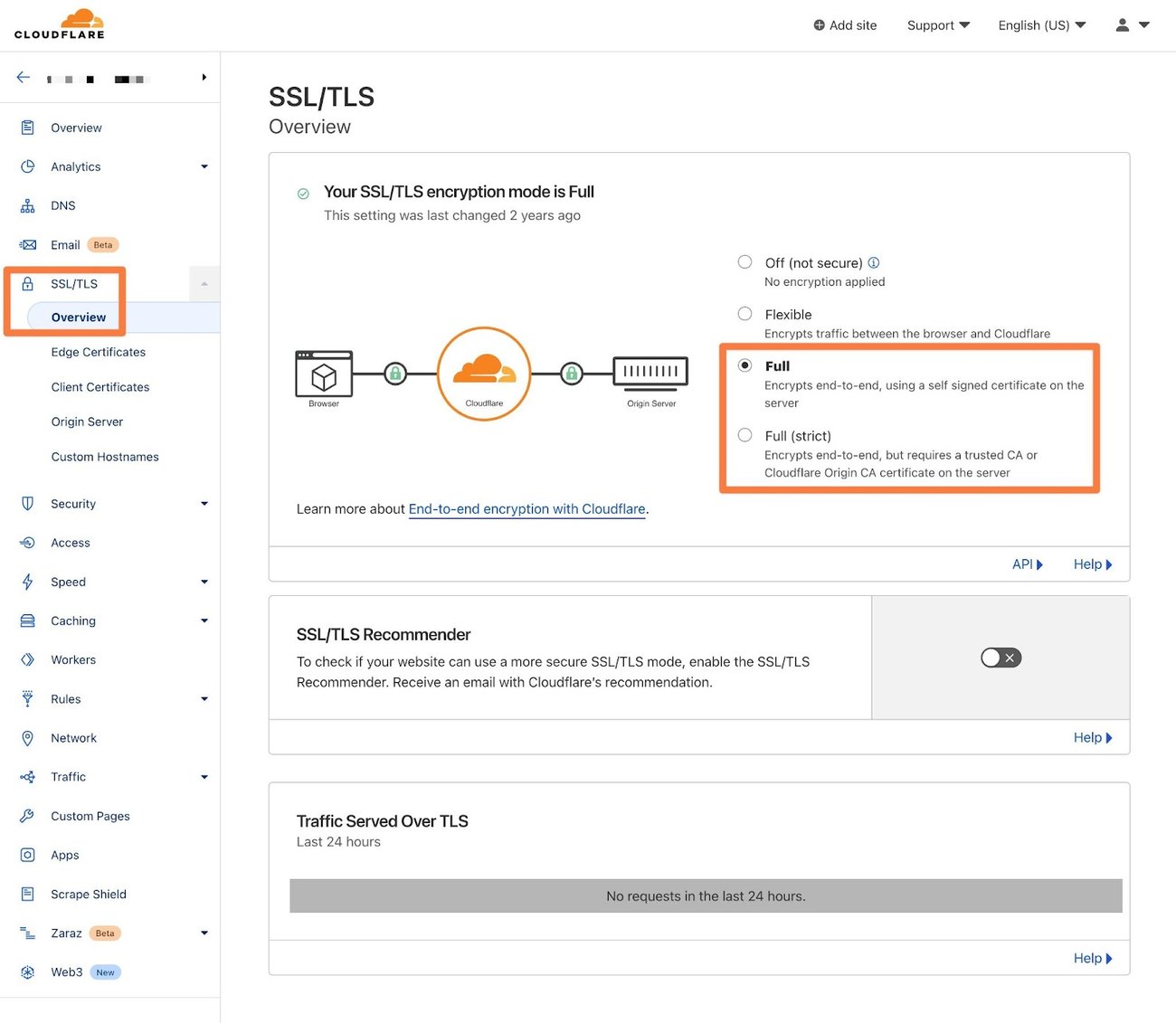Image resolution: width=1176 pixels, height=1023 pixels.
Task: Expand the Analytics sidebar section
Action: pos(204,166)
